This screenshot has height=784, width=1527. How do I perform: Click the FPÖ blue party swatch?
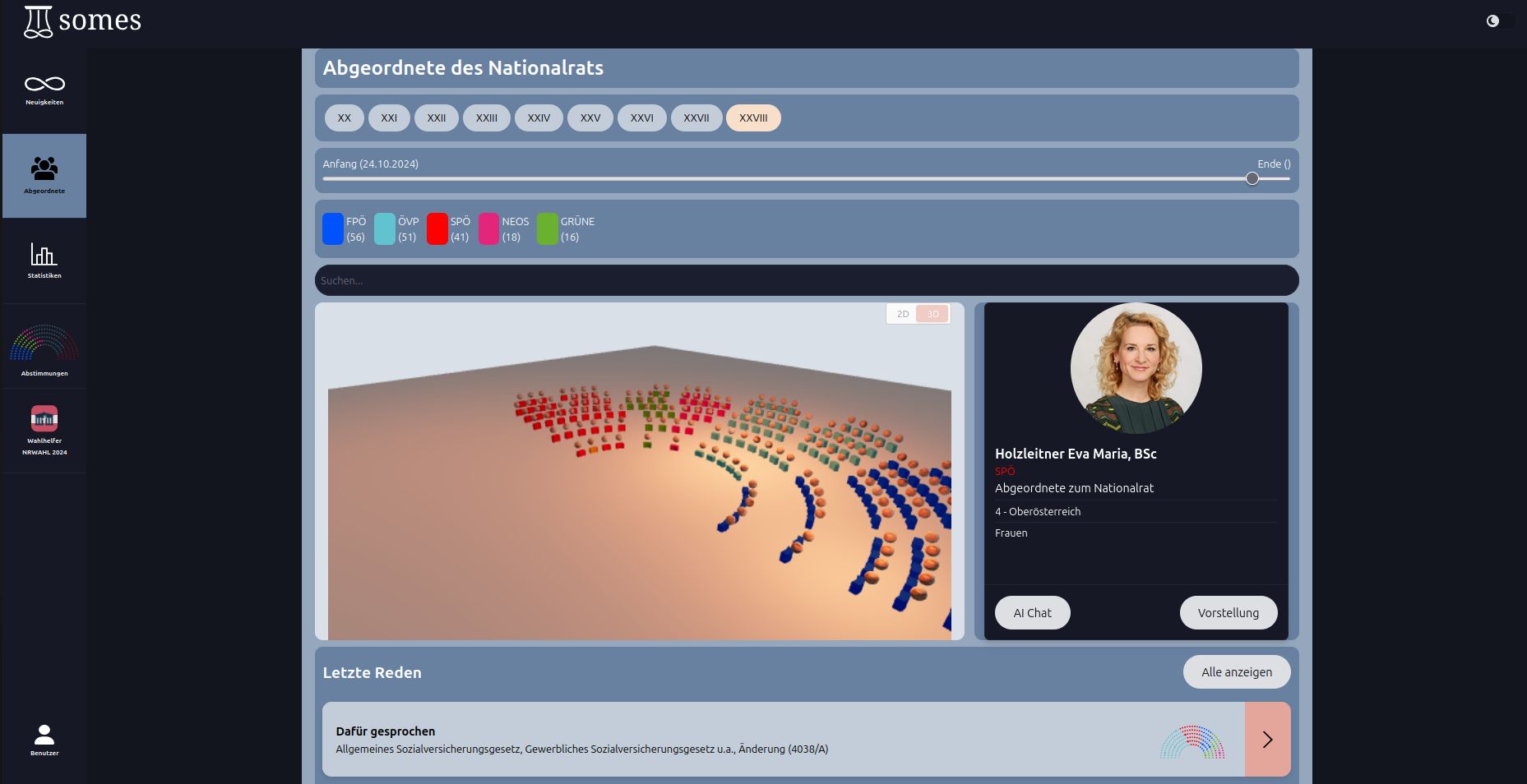point(333,229)
